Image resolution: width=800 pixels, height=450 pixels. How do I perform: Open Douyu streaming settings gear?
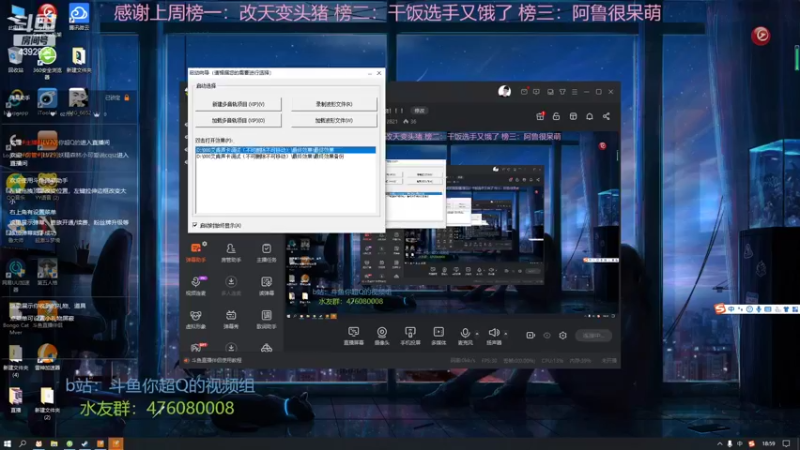tap(563, 335)
